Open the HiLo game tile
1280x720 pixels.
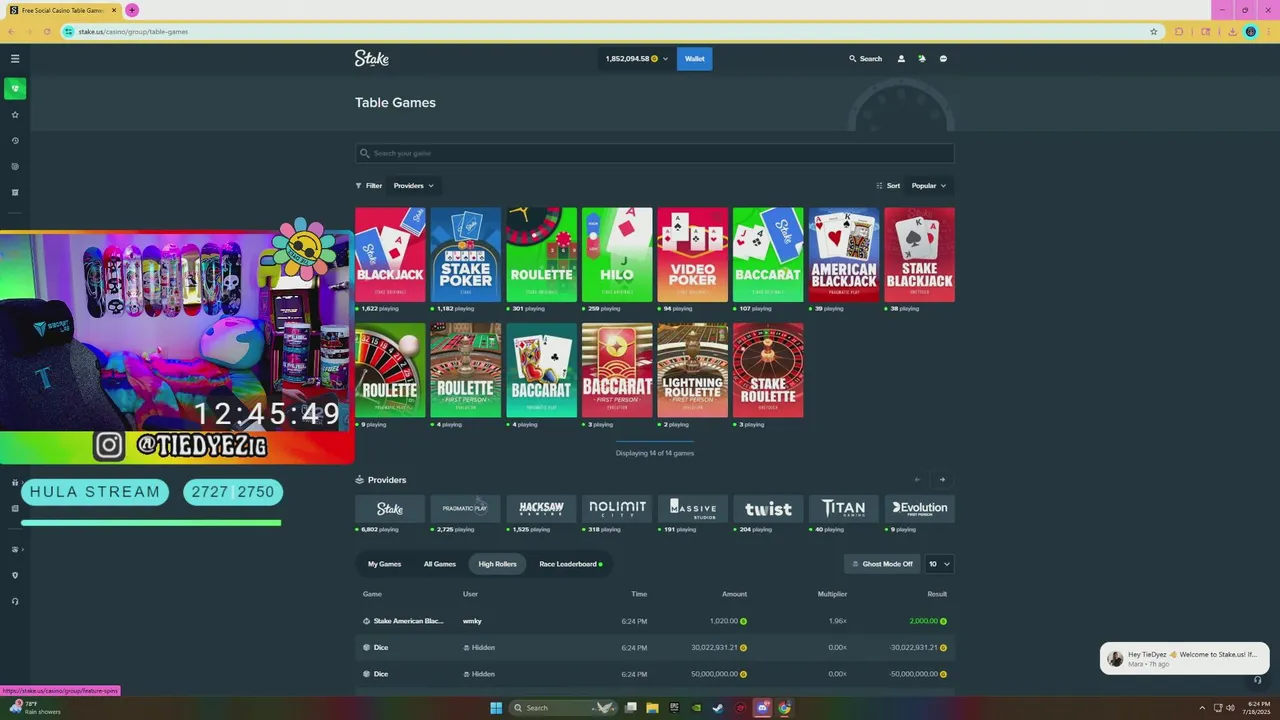[x=617, y=255]
